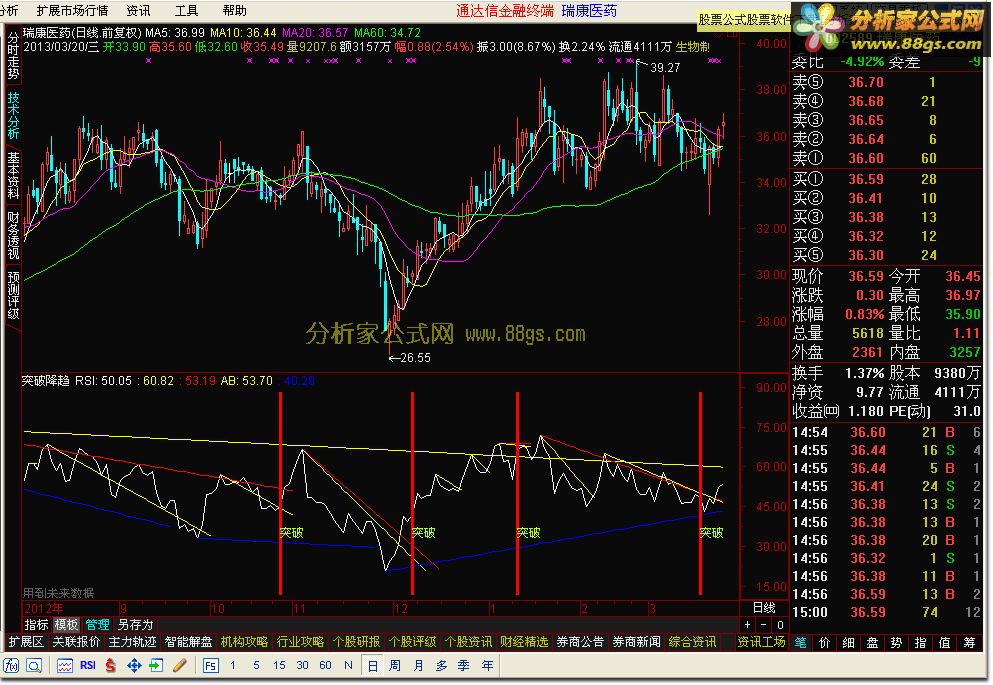This screenshot has height=685, width=993.
Task: Select the 多 multi-period button
Action: [441, 665]
